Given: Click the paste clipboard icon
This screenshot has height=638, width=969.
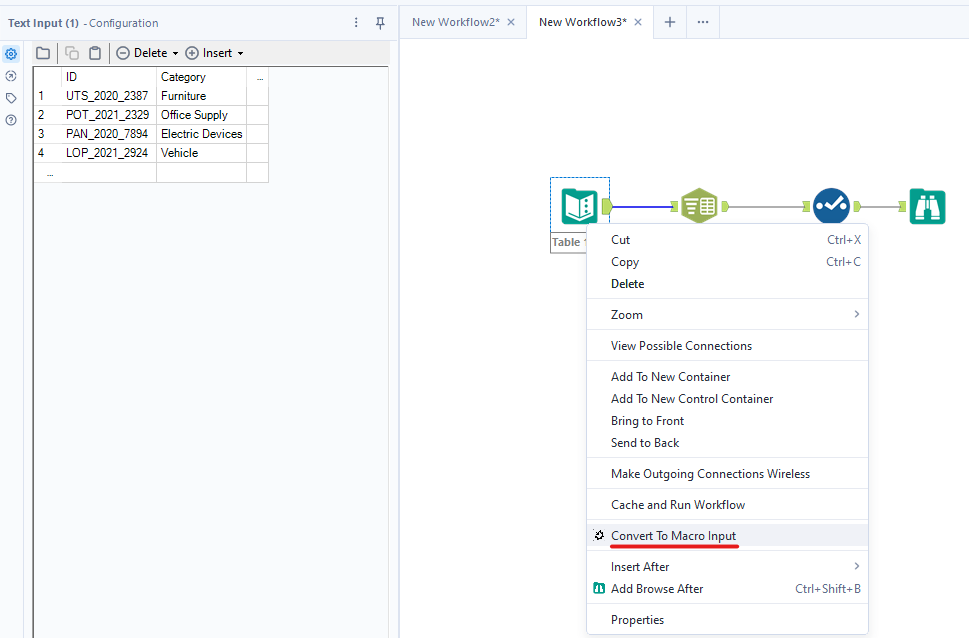Looking at the screenshot, I should click(95, 53).
